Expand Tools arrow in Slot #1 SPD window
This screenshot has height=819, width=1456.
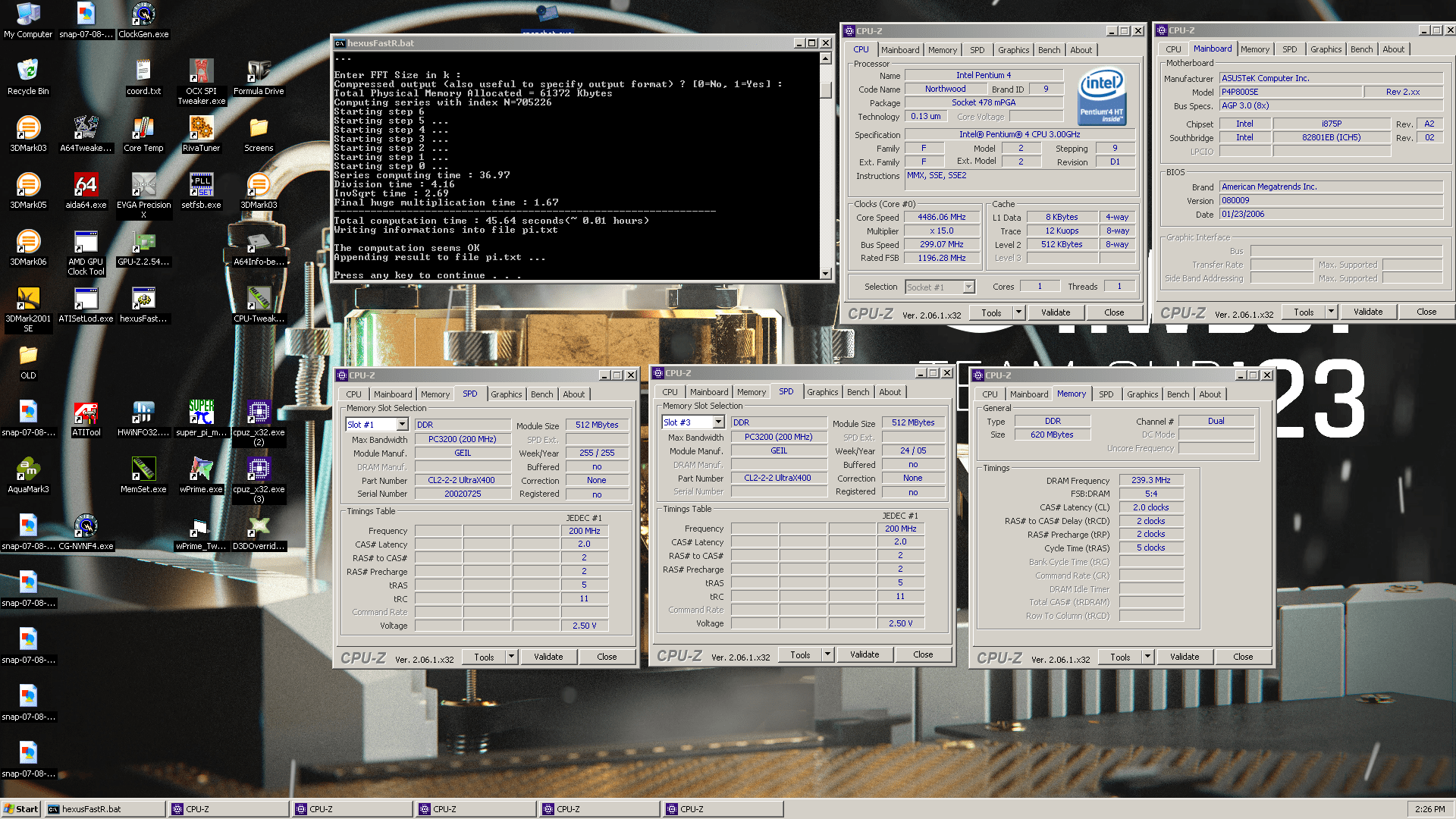click(511, 657)
